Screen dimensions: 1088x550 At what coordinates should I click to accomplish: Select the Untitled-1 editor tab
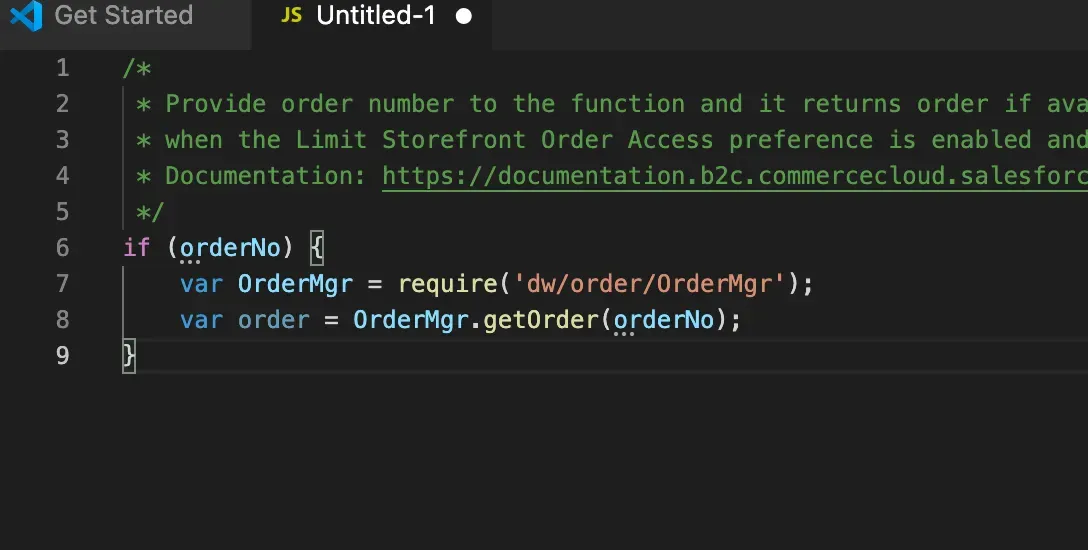[376, 16]
